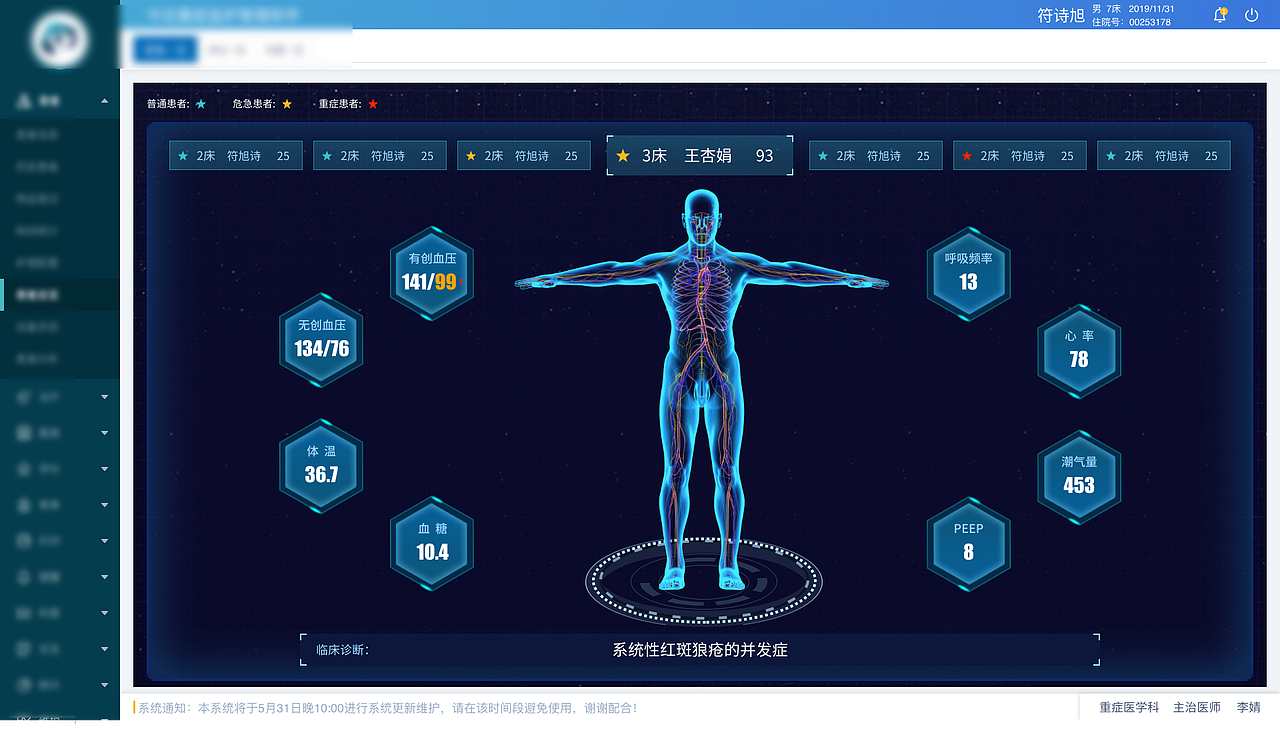Open patient card 3床 王杏娟
This screenshot has width=1280, height=739.
point(700,155)
